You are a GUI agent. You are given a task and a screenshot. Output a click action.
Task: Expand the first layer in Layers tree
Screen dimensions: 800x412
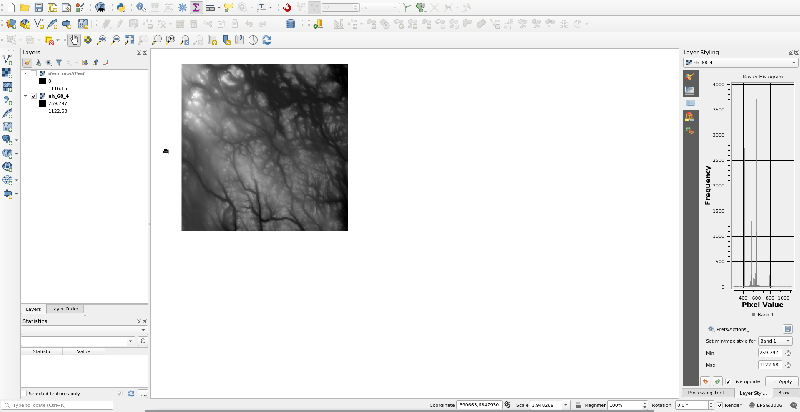coord(26,73)
